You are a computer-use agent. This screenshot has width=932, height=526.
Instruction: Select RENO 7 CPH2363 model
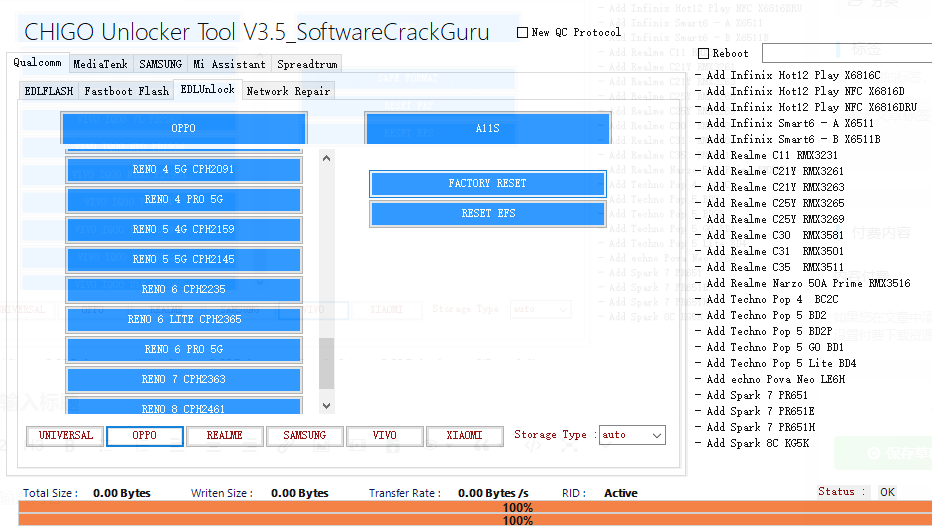coord(183,379)
